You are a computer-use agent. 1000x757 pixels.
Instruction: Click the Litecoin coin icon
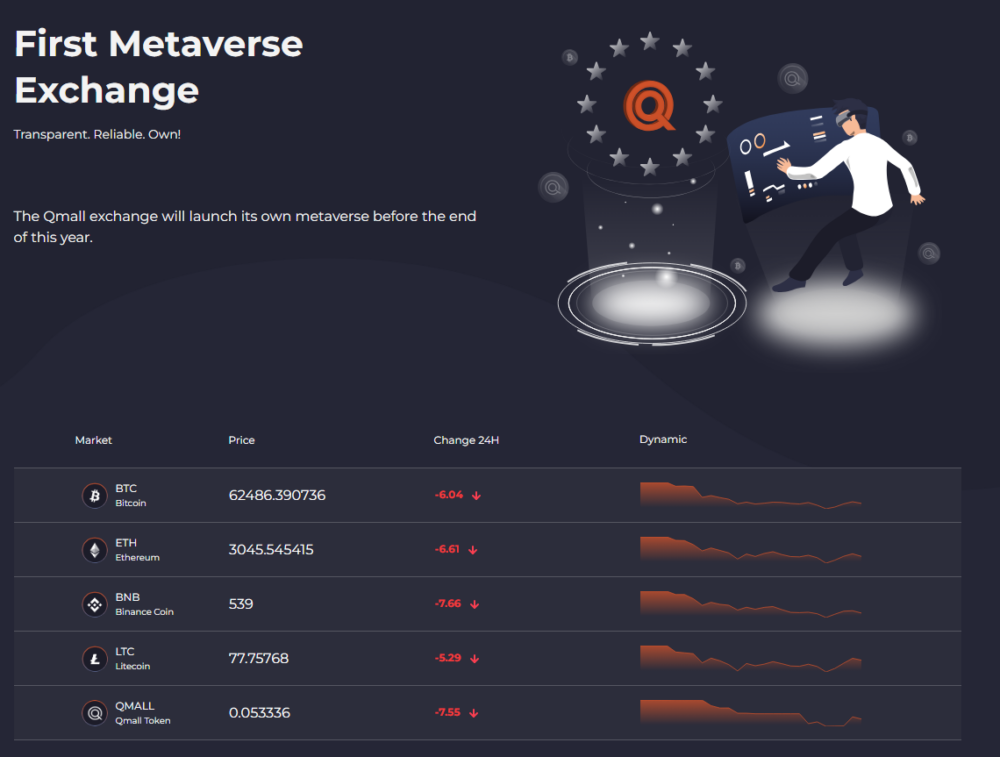[x=94, y=659]
